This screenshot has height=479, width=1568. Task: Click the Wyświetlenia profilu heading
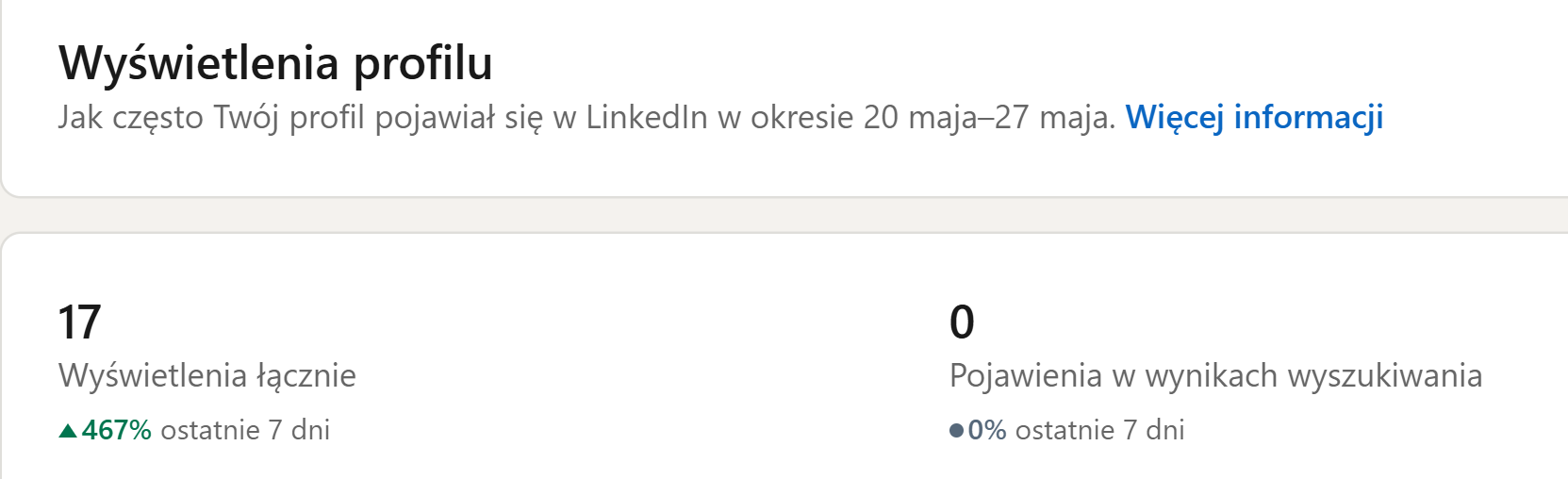click(275, 63)
